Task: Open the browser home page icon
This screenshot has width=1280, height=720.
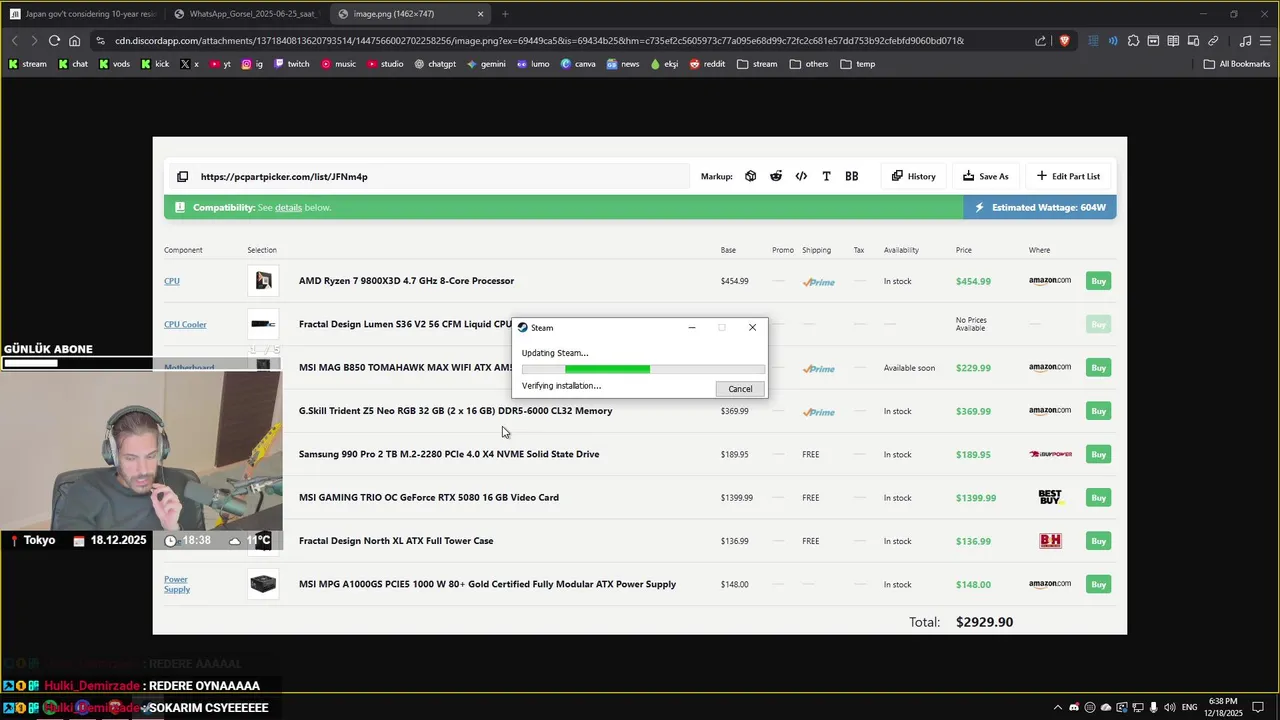Action: (75, 41)
